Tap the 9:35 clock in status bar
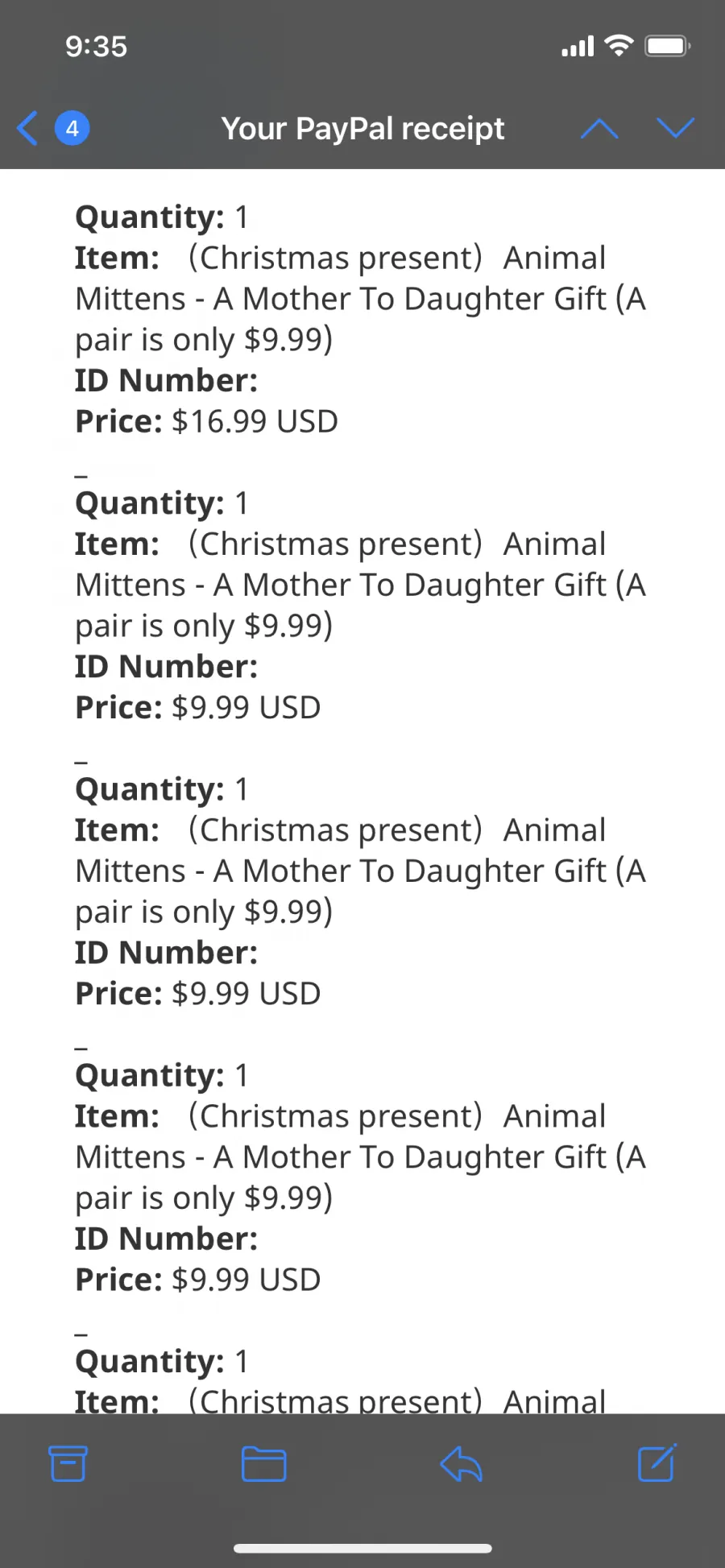This screenshot has width=725, height=1568. coord(97,47)
